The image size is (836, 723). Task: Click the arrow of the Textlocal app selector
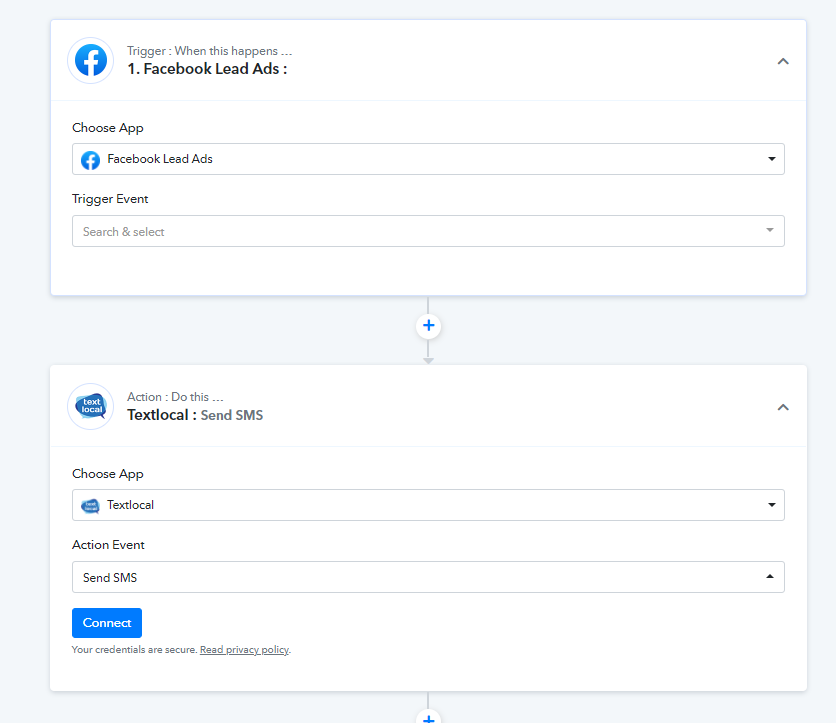click(771, 505)
